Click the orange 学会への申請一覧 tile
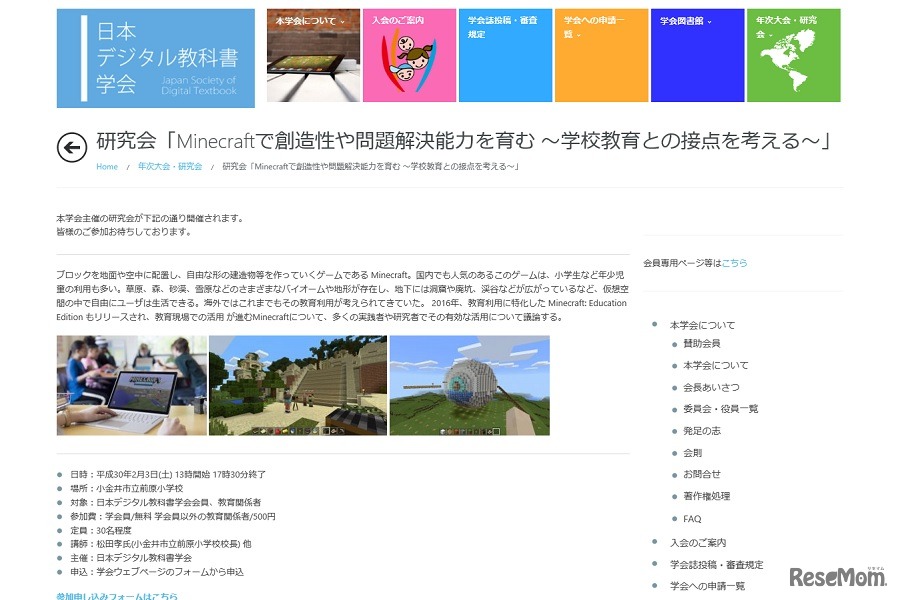Viewport: 900px width, 600px height. [601, 55]
